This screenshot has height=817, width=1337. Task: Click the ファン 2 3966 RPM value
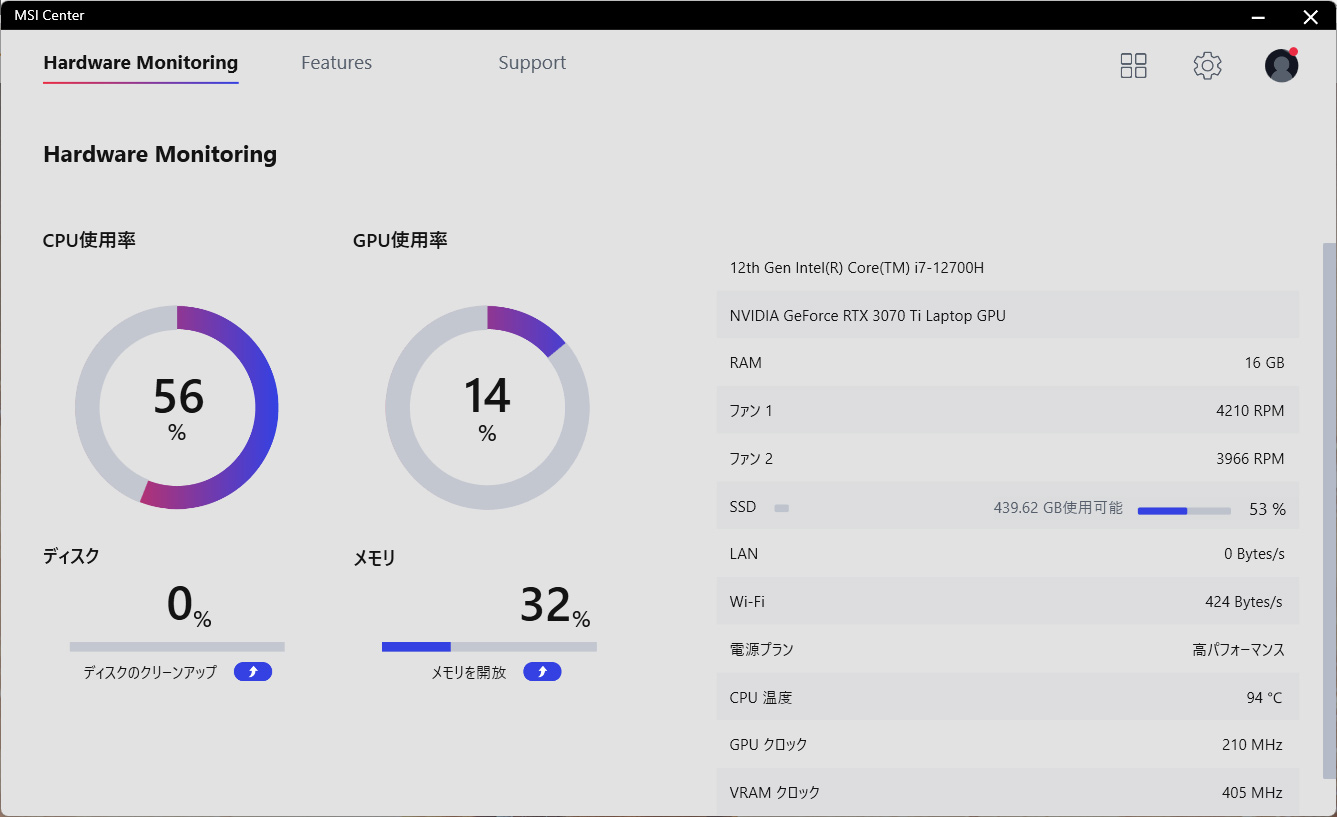(x=1250, y=459)
